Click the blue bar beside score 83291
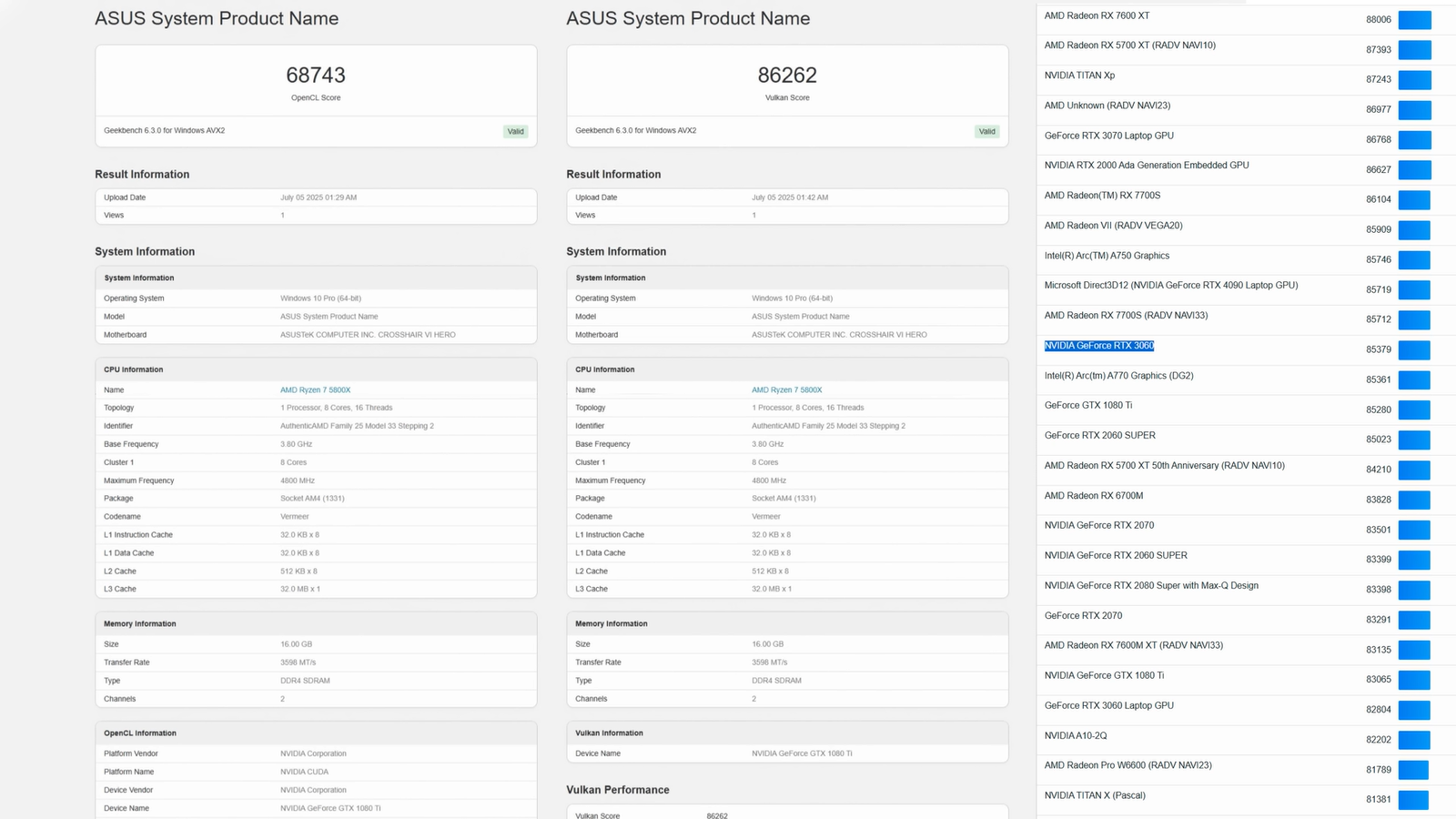 [x=1414, y=620]
